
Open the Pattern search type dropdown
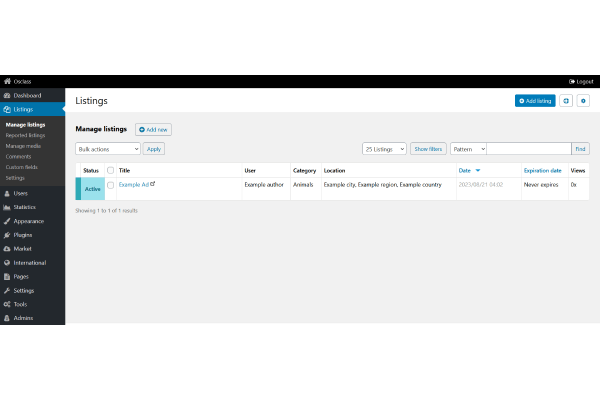pyautogui.click(x=468, y=149)
